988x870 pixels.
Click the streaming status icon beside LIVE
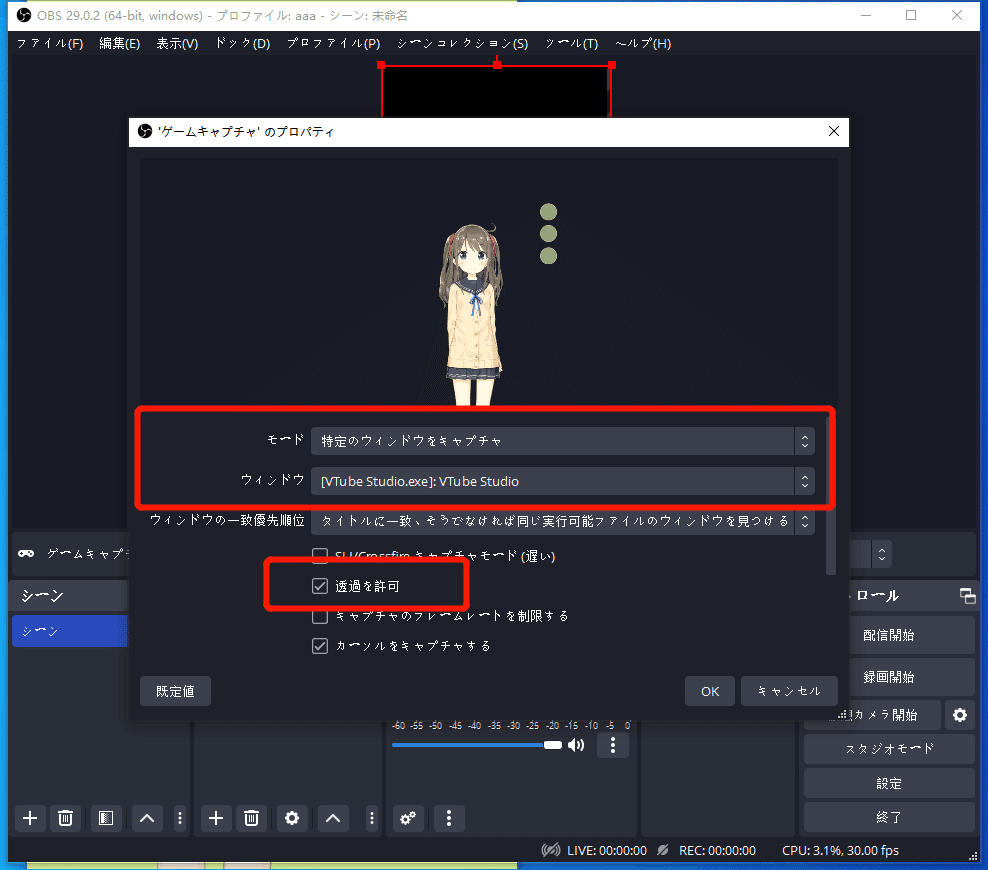(551, 850)
